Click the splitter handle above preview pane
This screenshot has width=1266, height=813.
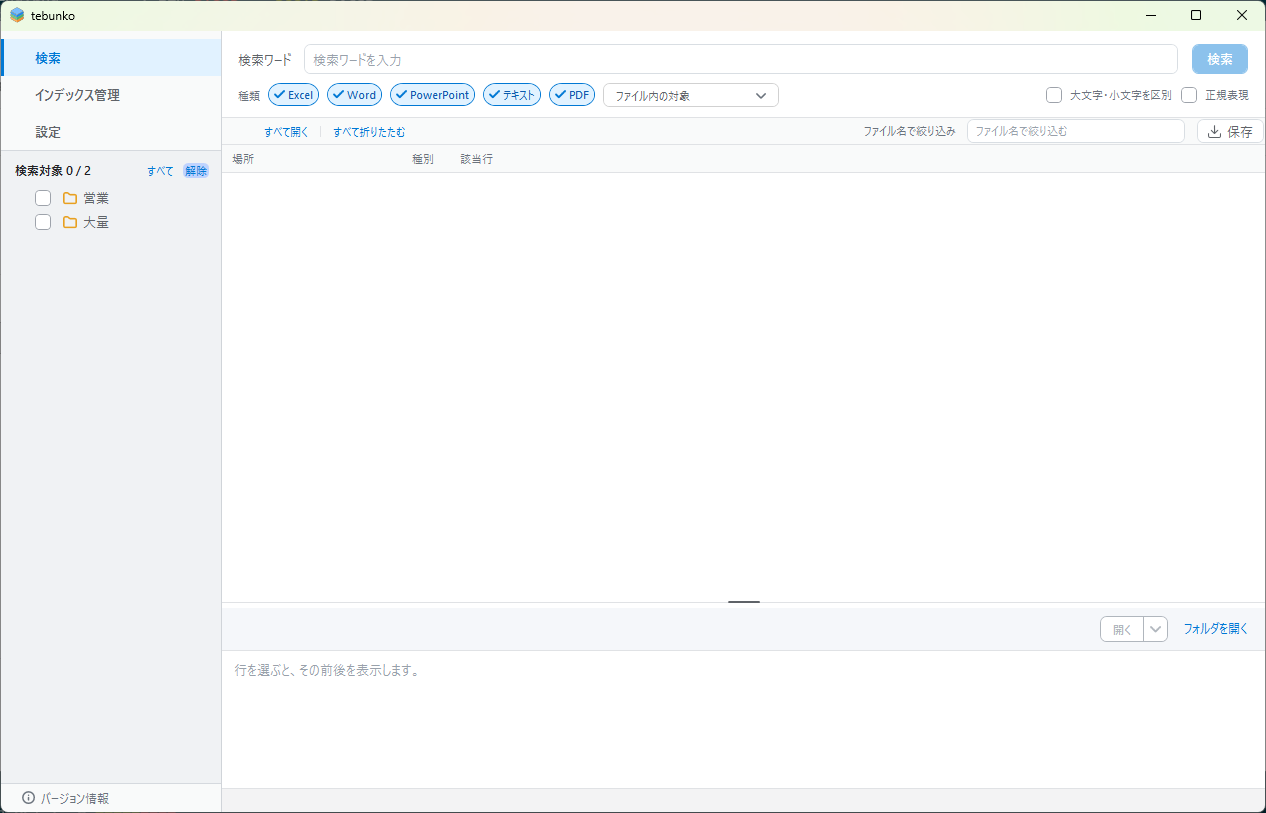(744, 602)
